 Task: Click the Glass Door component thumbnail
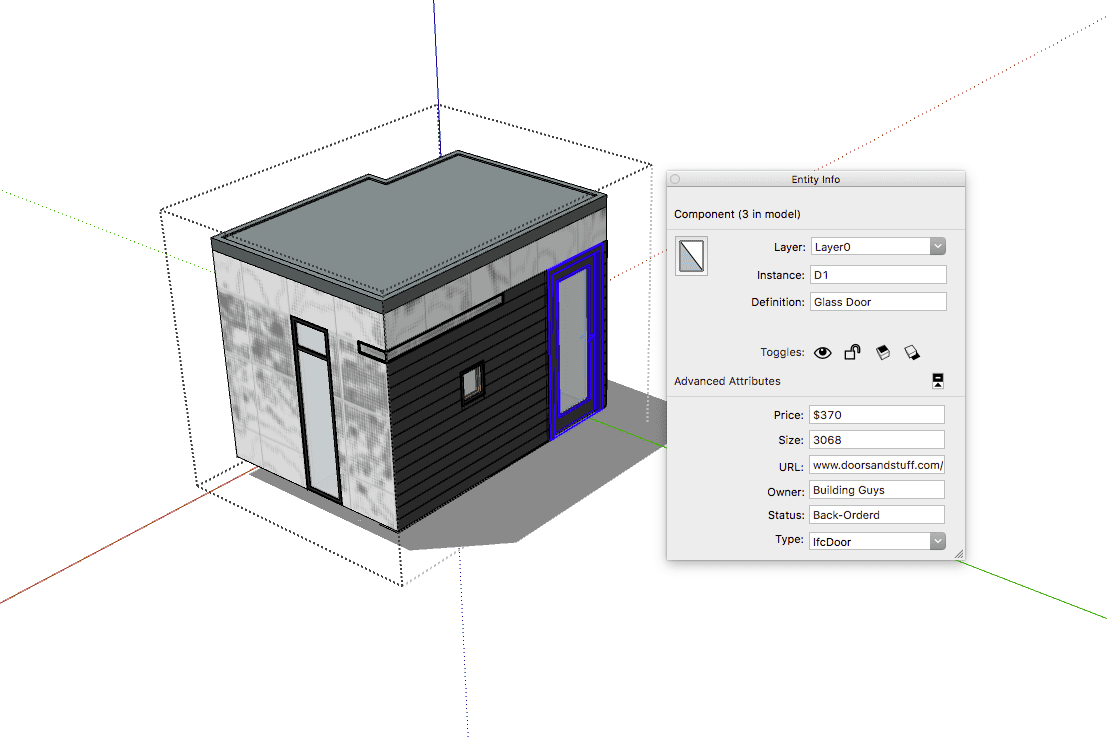click(x=691, y=256)
